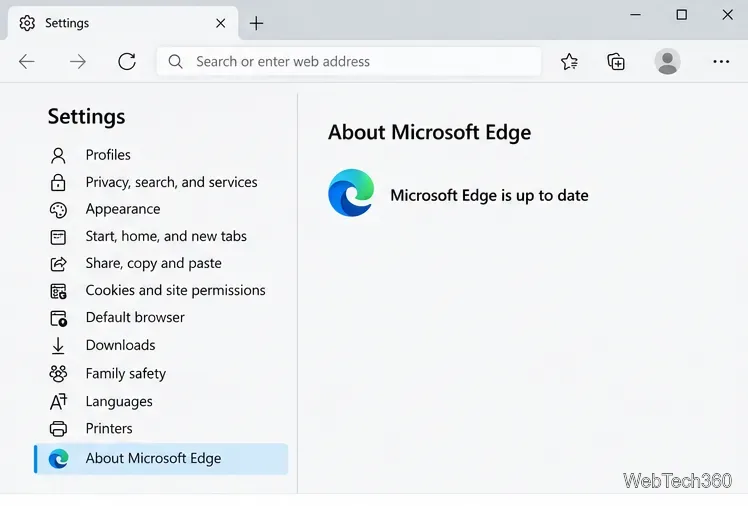Click the Settings sidebar heading
Image resolution: width=748 pixels, height=506 pixels.
(x=86, y=117)
